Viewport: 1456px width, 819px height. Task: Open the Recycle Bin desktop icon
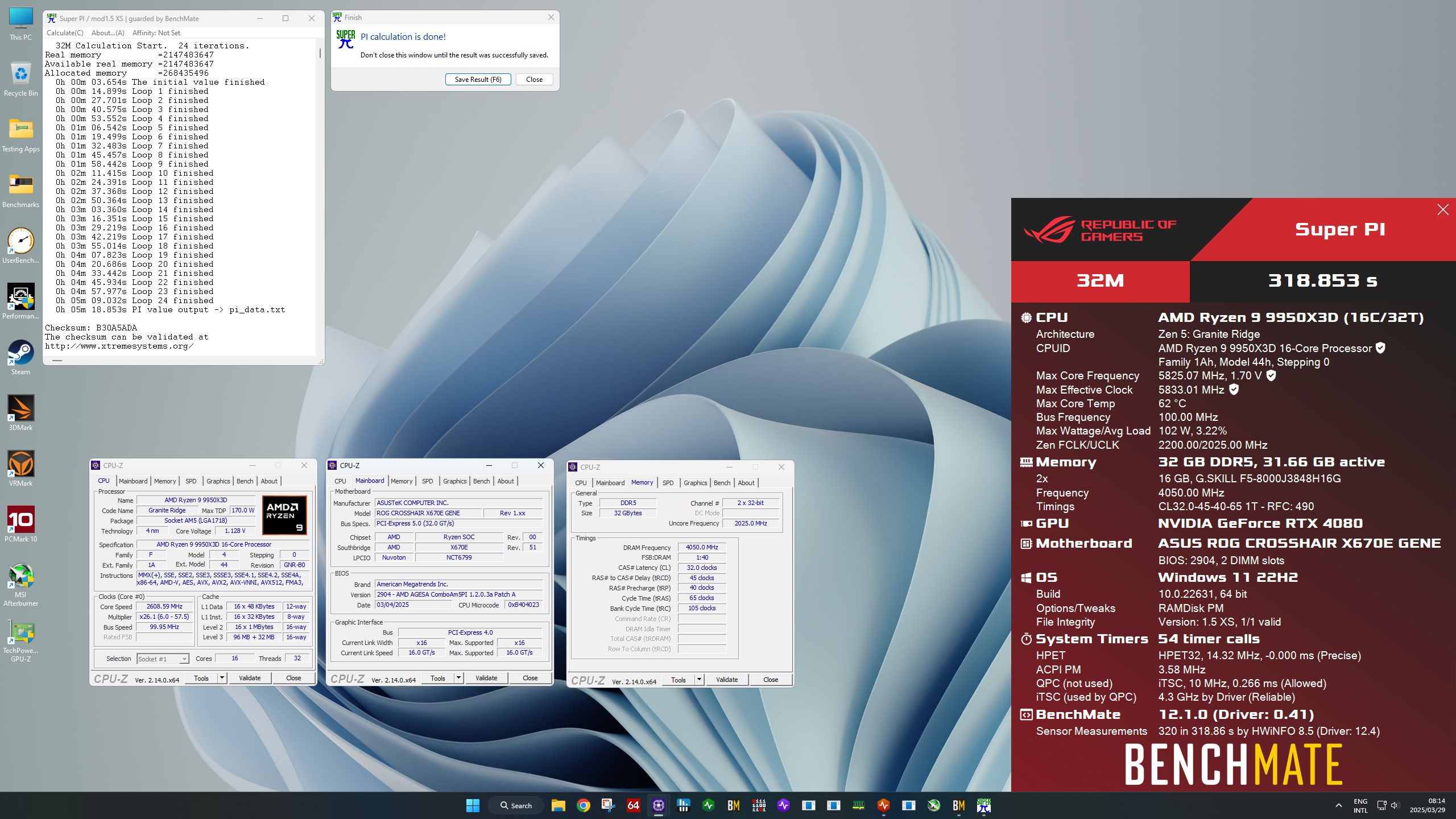tap(20, 78)
